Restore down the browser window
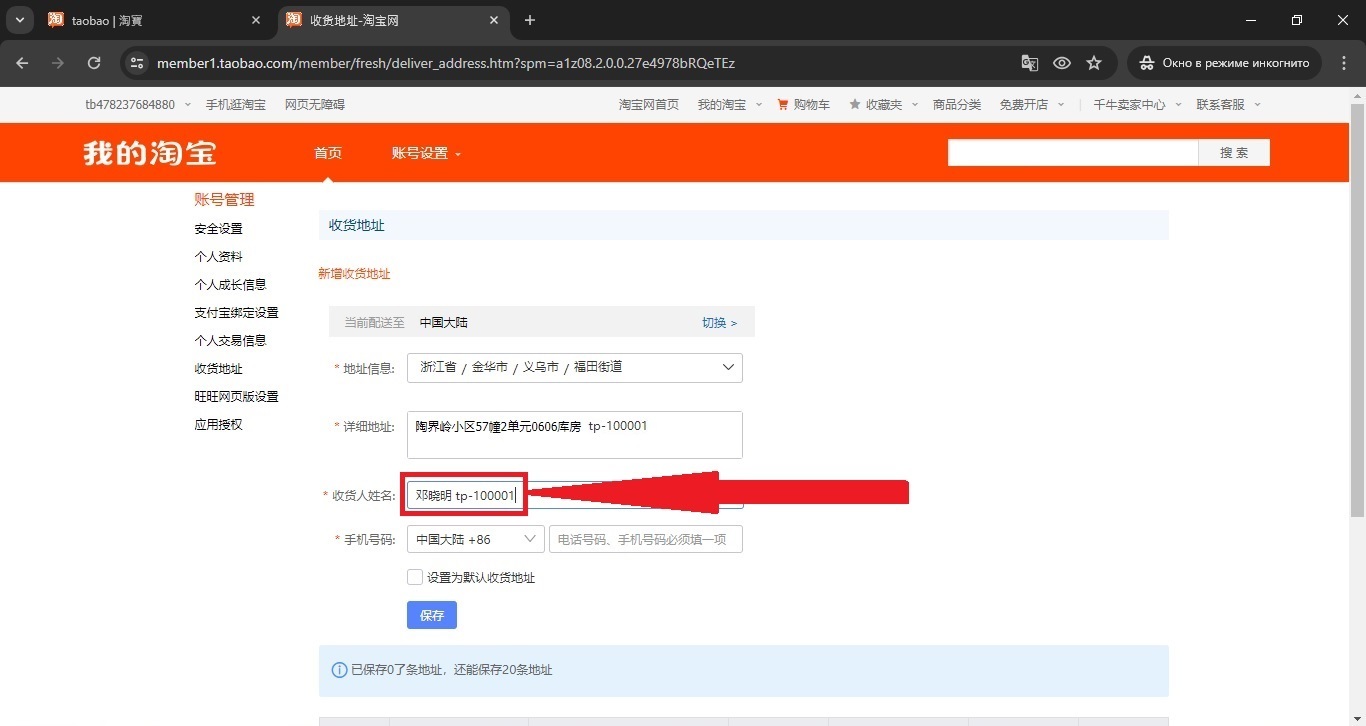1366x726 pixels. coord(1297,20)
